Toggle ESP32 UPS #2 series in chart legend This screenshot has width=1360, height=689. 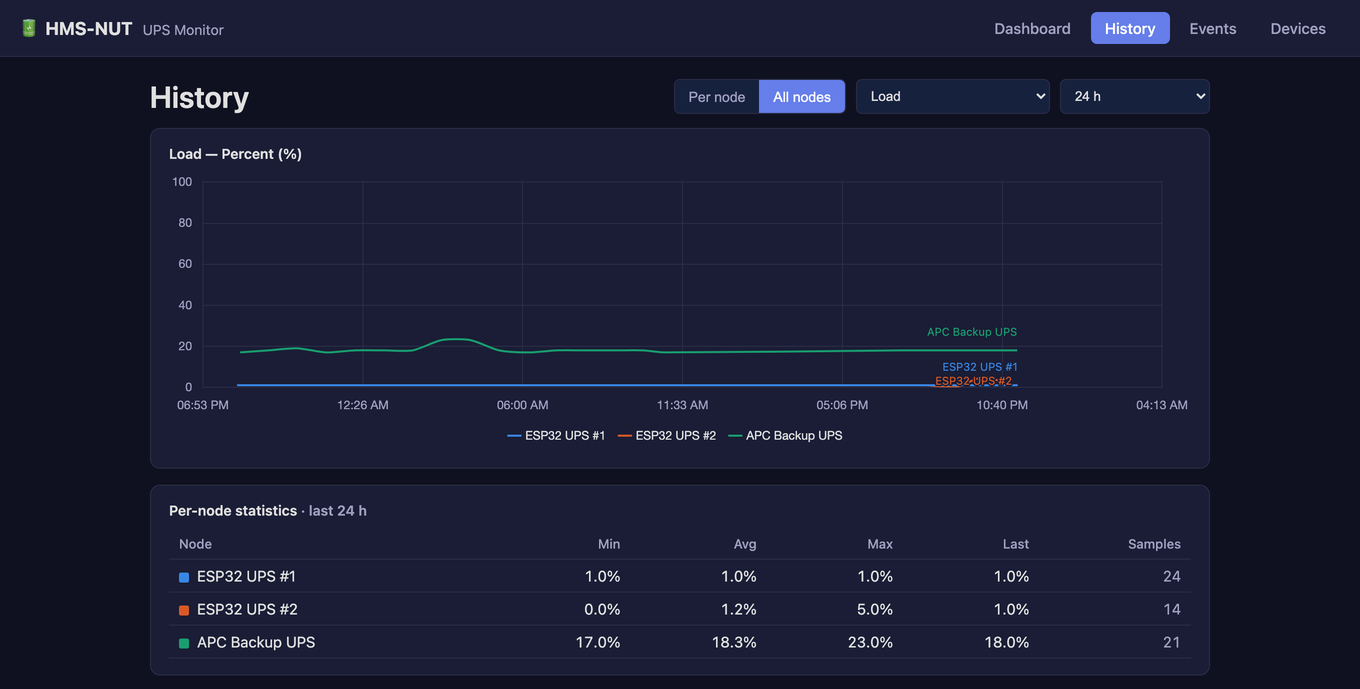667,435
